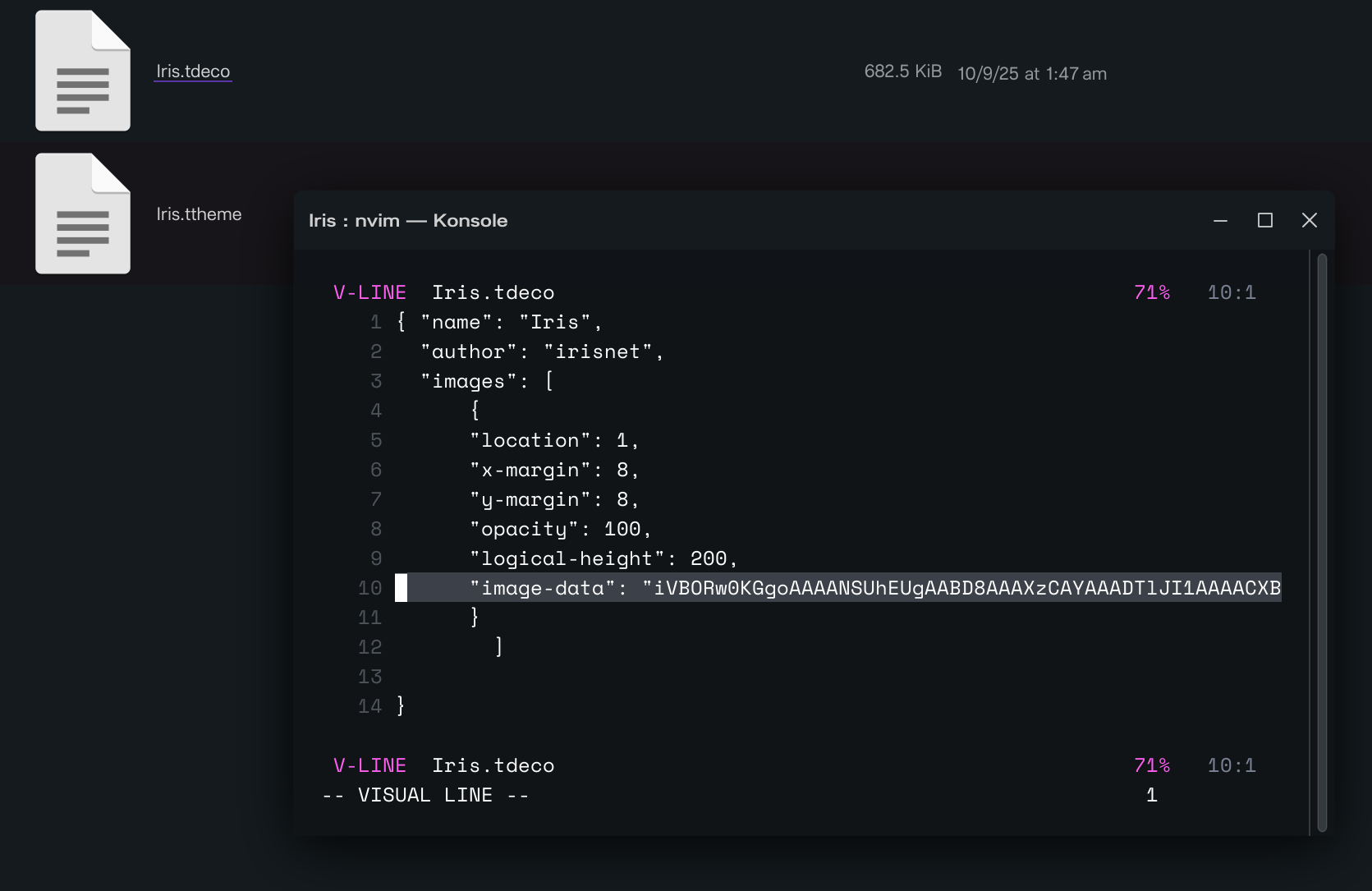Viewport: 1372px width, 891px height.
Task: Open the Iris.tdeco filename link
Action: pyautogui.click(x=193, y=71)
